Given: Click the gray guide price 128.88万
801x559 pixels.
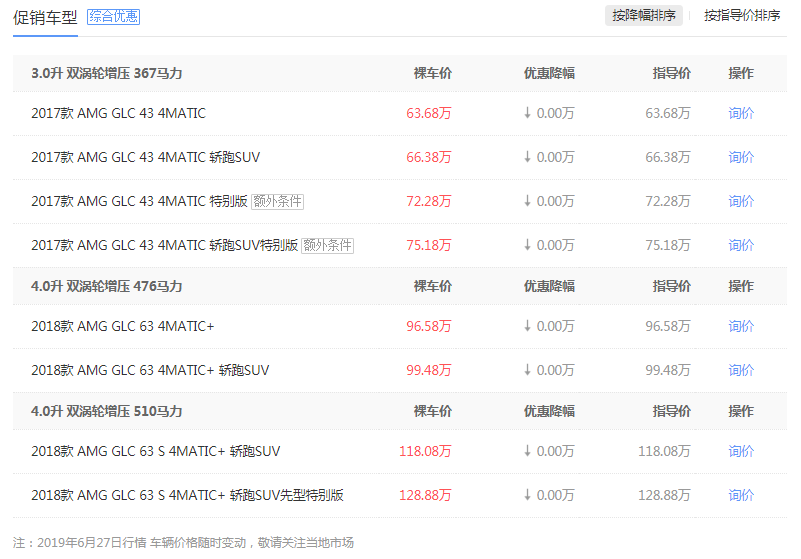Looking at the screenshot, I should [664, 495].
